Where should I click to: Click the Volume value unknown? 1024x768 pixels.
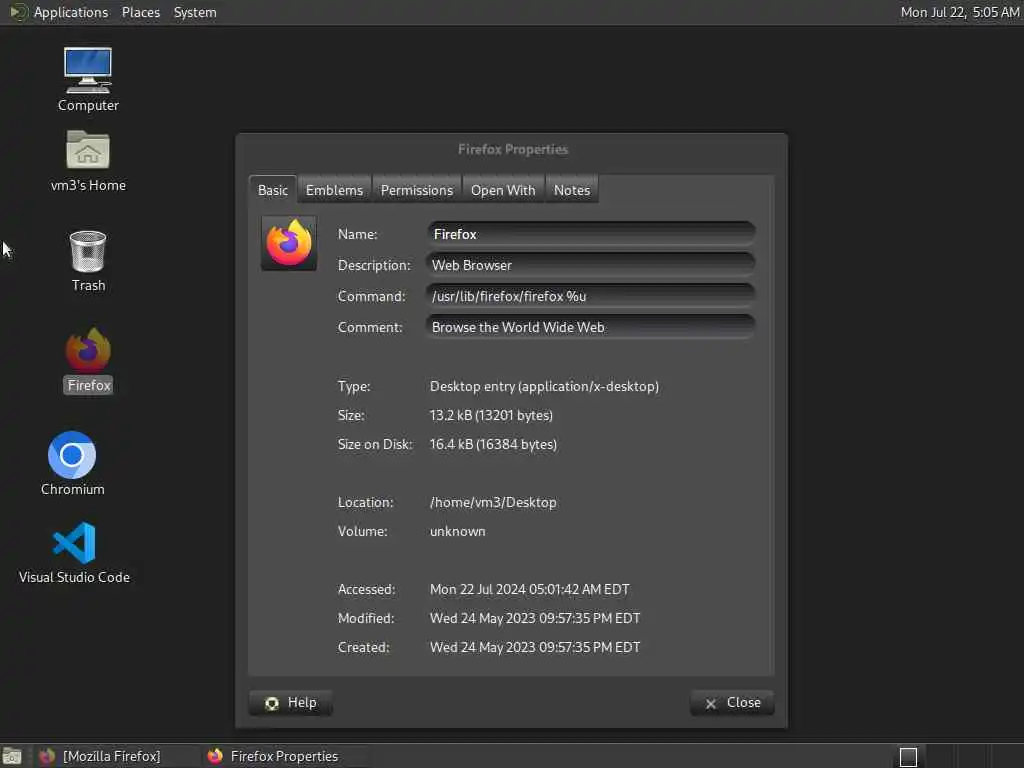click(457, 532)
